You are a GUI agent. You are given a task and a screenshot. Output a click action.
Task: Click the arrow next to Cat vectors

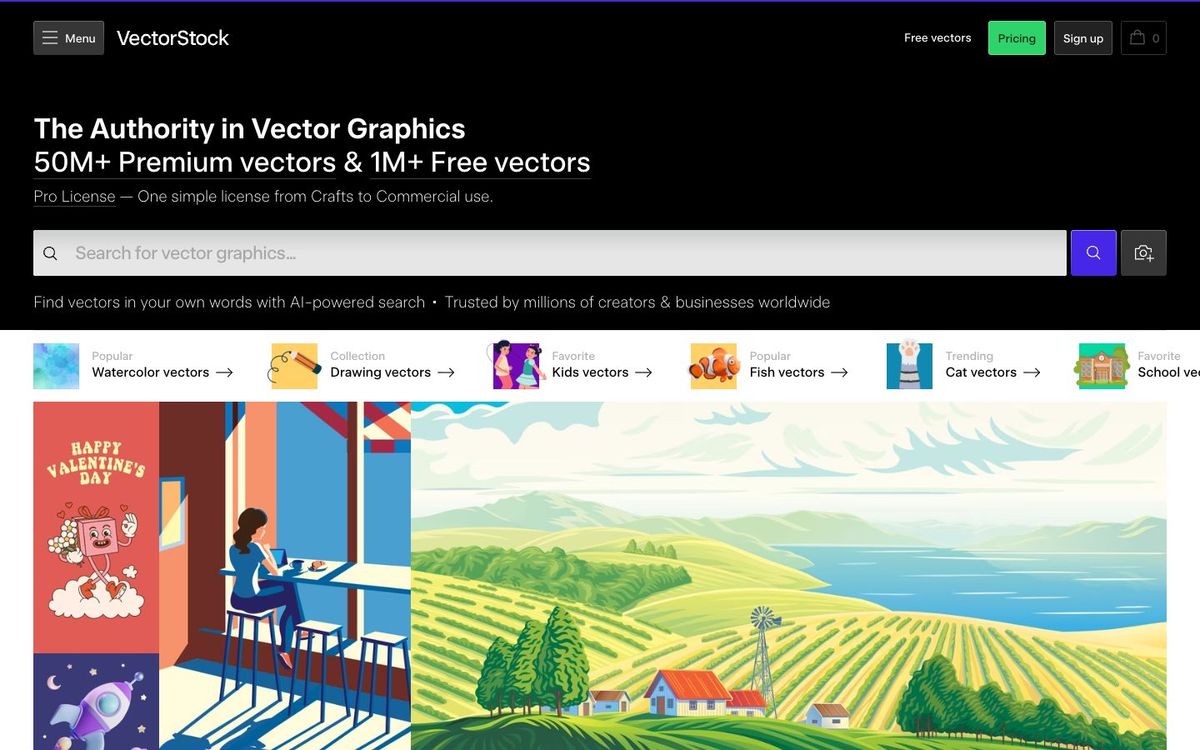tap(1032, 372)
